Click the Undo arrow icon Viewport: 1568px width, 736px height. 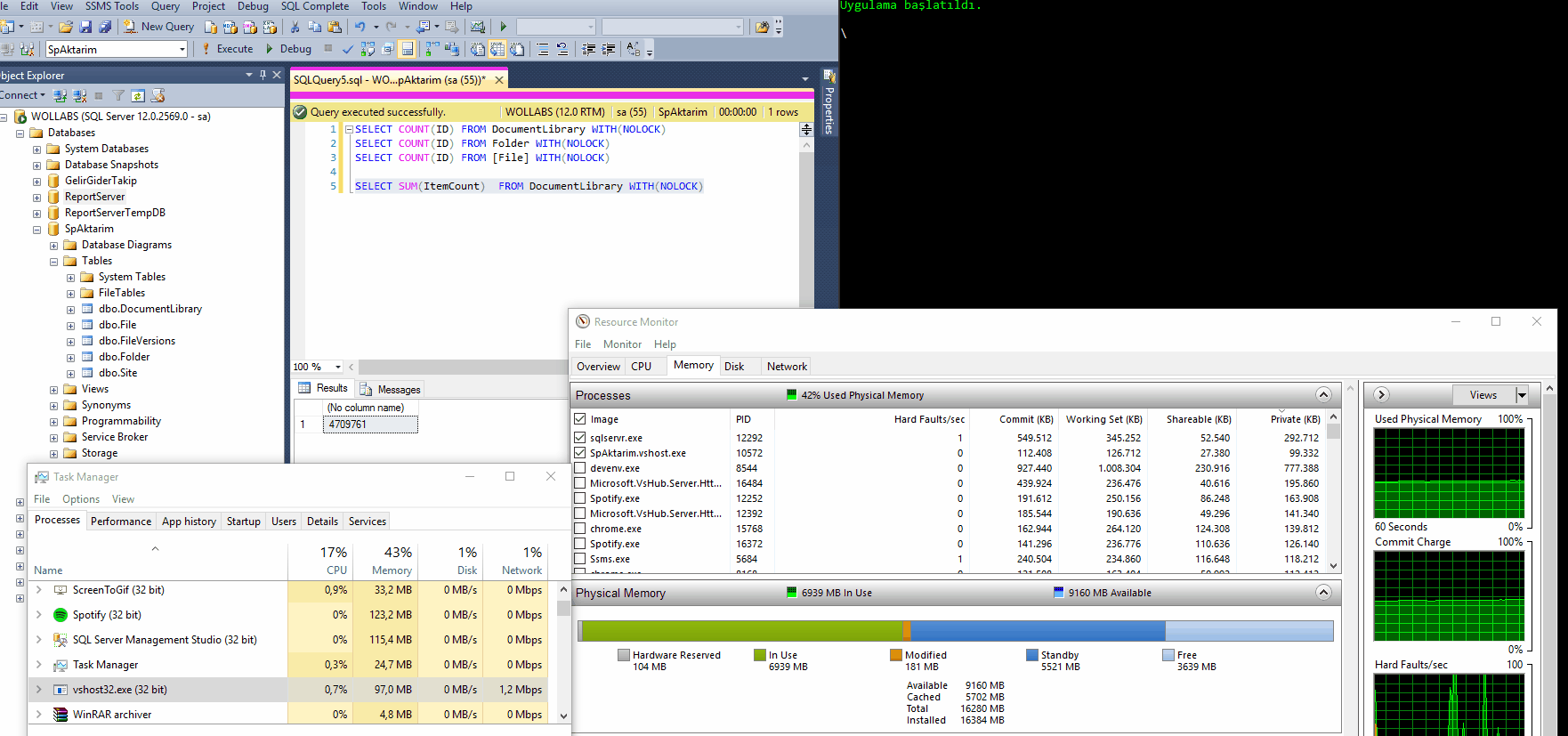pyautogui.click(x=360, y=27)
